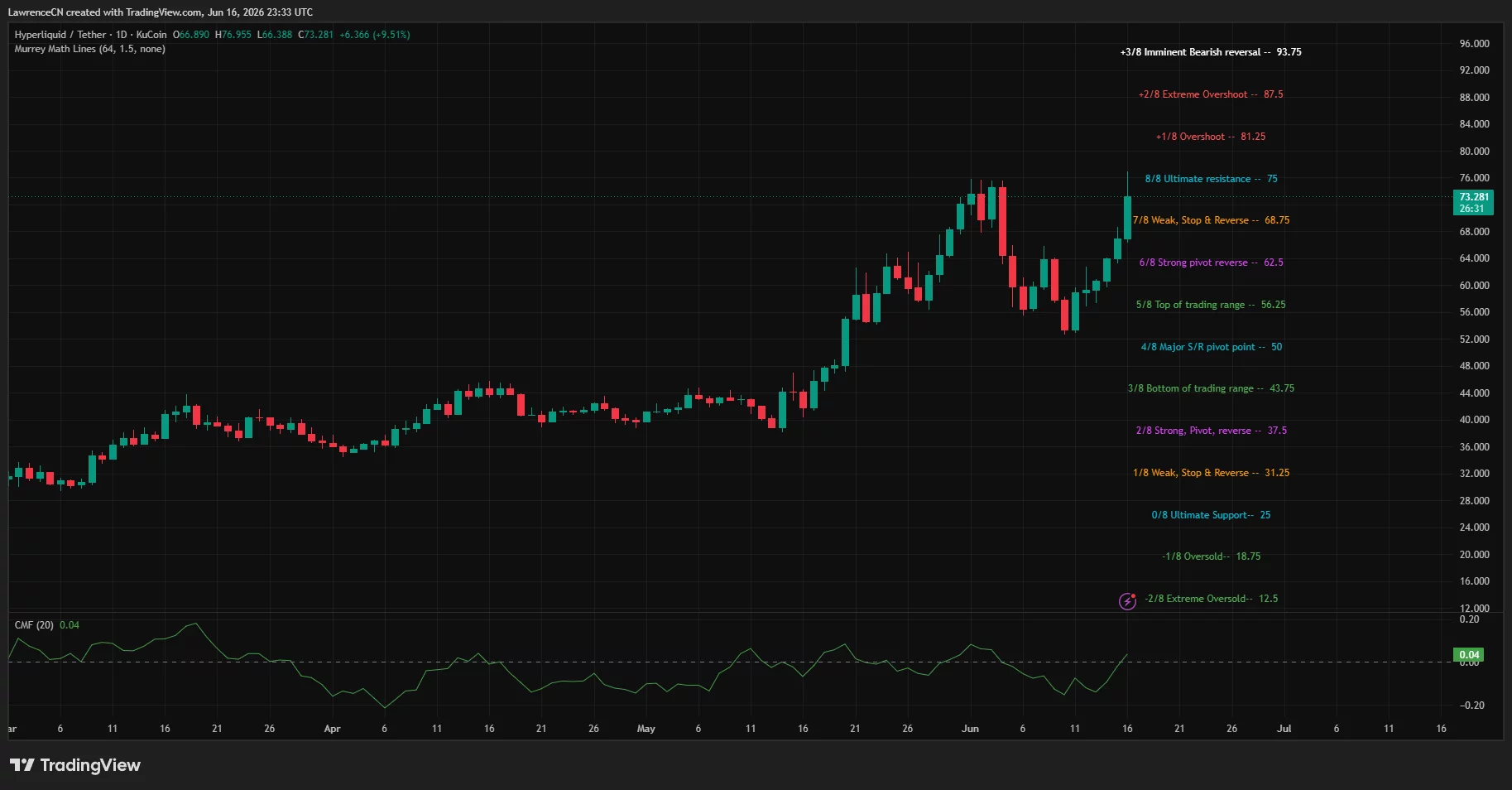Click the change value +6.366 (+9.51%)
This screenshot has height=790, width=1512.
[374, 35]
